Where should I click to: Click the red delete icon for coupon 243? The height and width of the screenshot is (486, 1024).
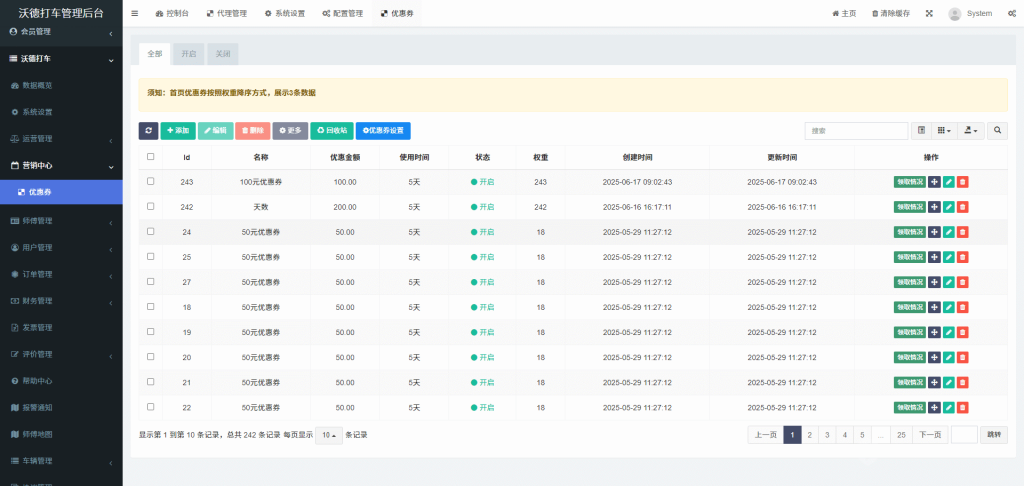962,182
